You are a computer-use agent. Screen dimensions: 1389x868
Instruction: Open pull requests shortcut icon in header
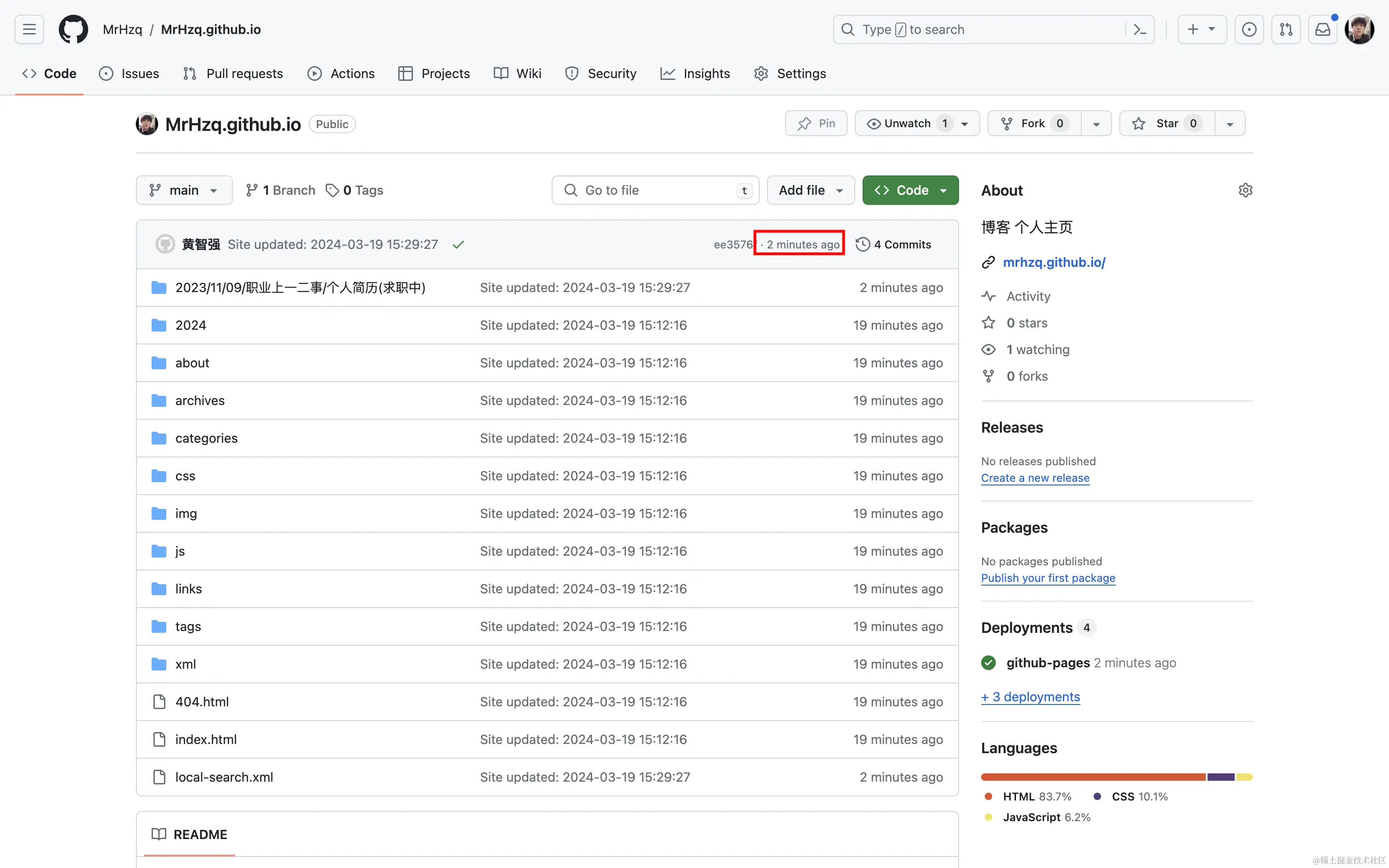coord(1286,29)
